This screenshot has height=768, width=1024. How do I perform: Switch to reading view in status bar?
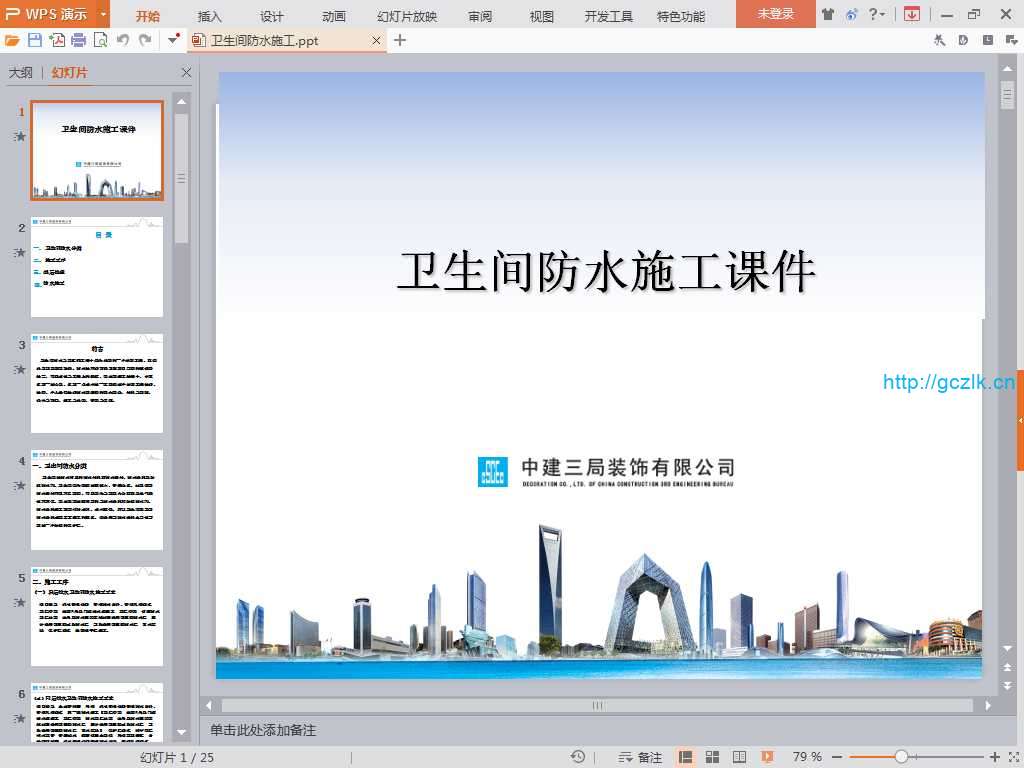(x=740, y=757)
